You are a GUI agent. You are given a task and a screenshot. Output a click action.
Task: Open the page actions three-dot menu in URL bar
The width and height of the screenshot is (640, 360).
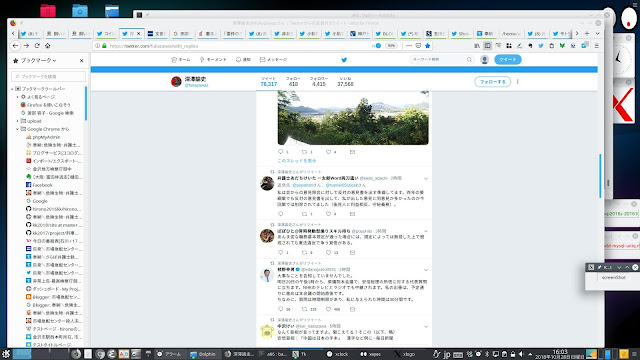(409, 46)
